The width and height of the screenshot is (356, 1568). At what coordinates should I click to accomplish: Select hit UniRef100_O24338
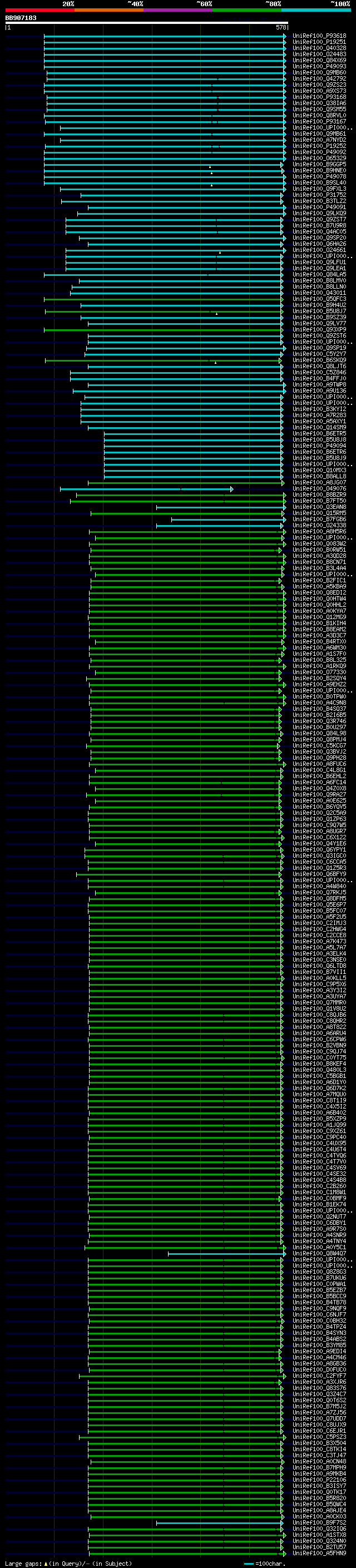coord(319,525)
